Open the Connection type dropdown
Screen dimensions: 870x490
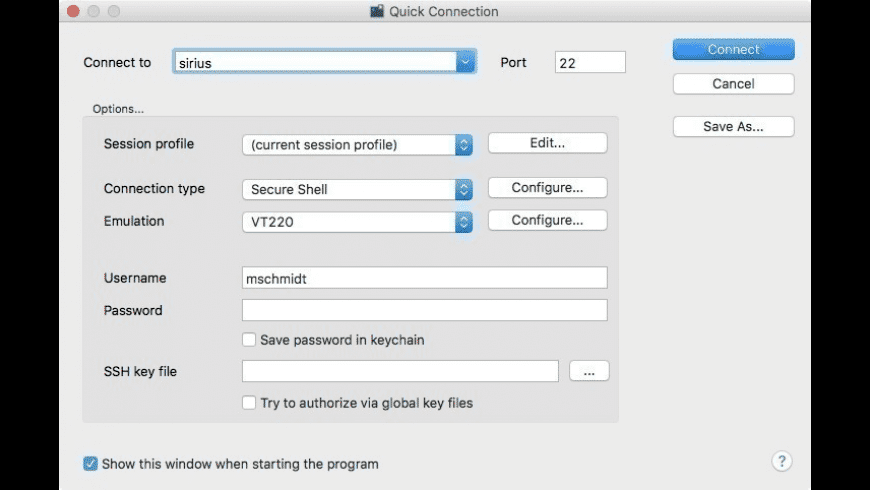click(464, 189)
